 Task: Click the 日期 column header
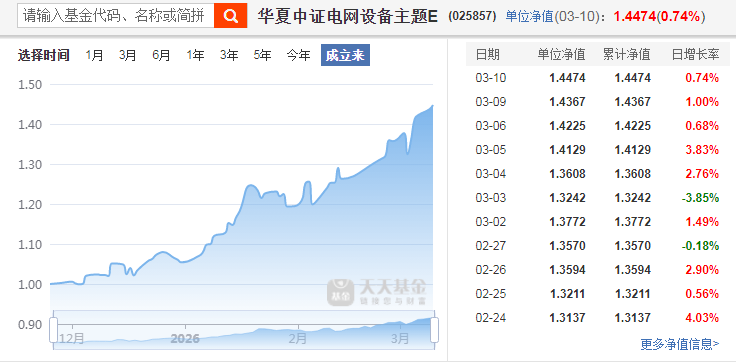(488, 54)
